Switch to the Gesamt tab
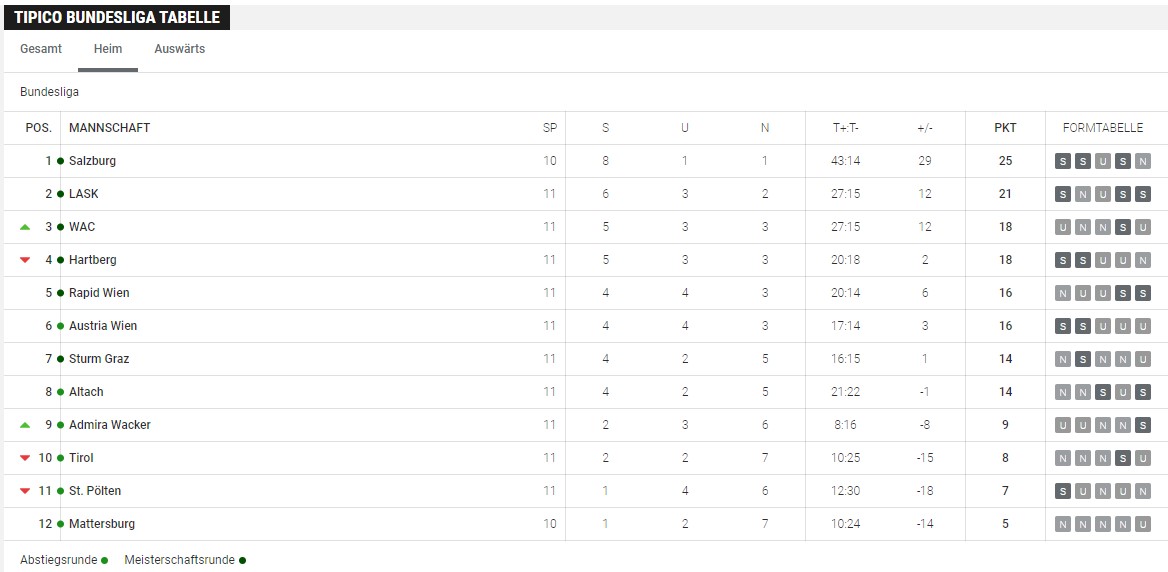The image size is (1168, 572). click(41, 49)
